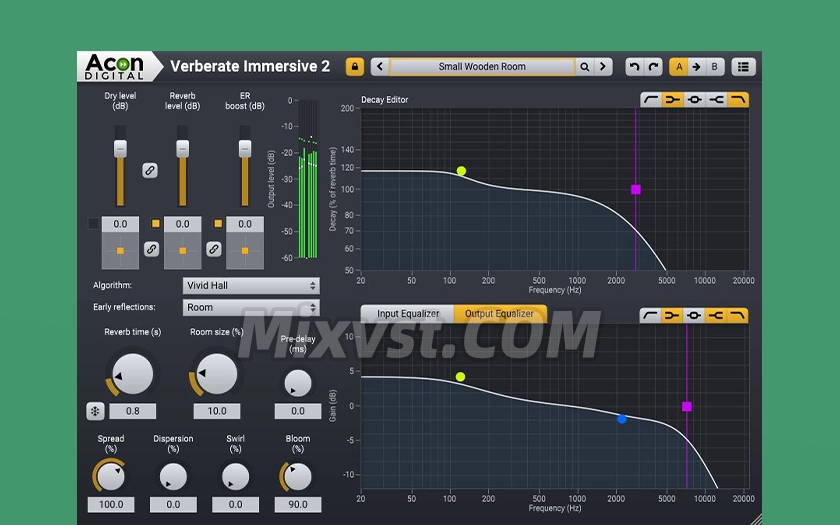Click the Dry level value field
The height and width of the screenshot is (525, 840).
(x=121, y=224)
